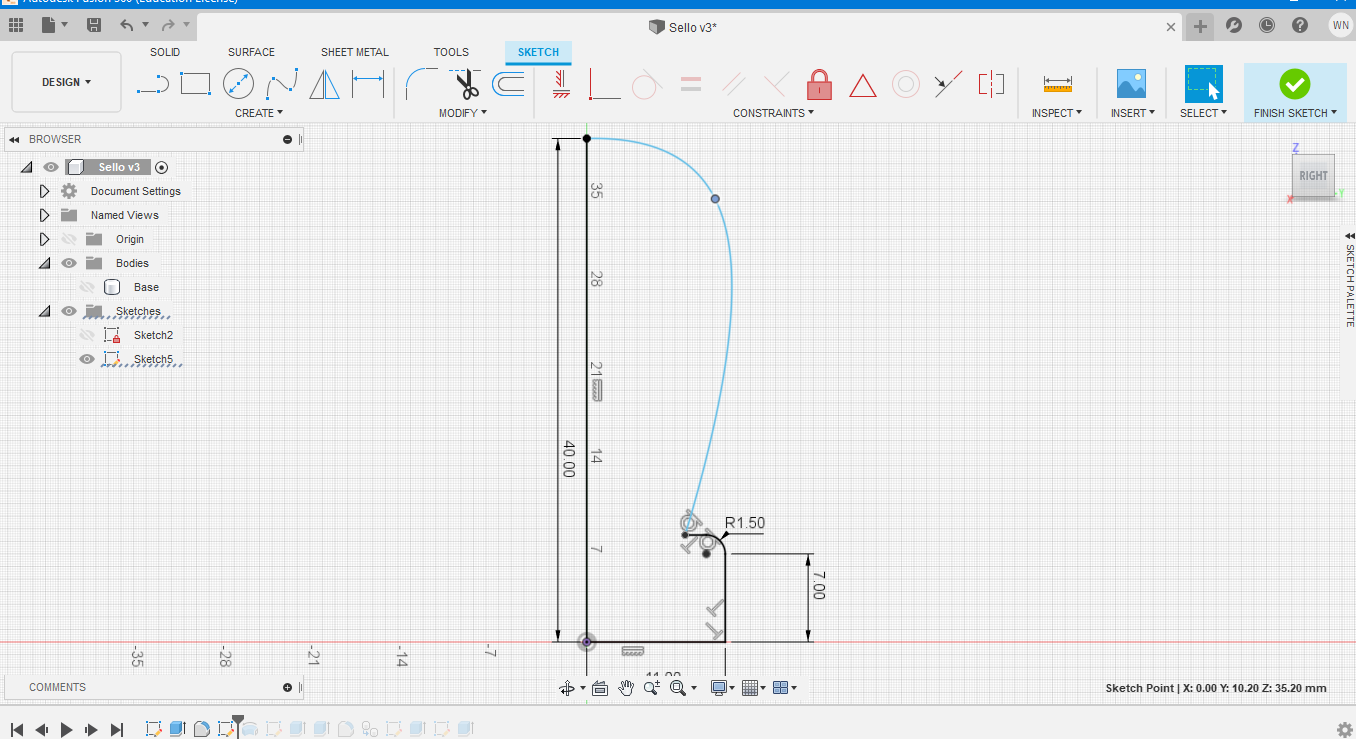This screenshot has width=1356, height=739.
Task: Activate the Sello v3 component radio button
Action: pyautogui.click(x=162, y=167)
